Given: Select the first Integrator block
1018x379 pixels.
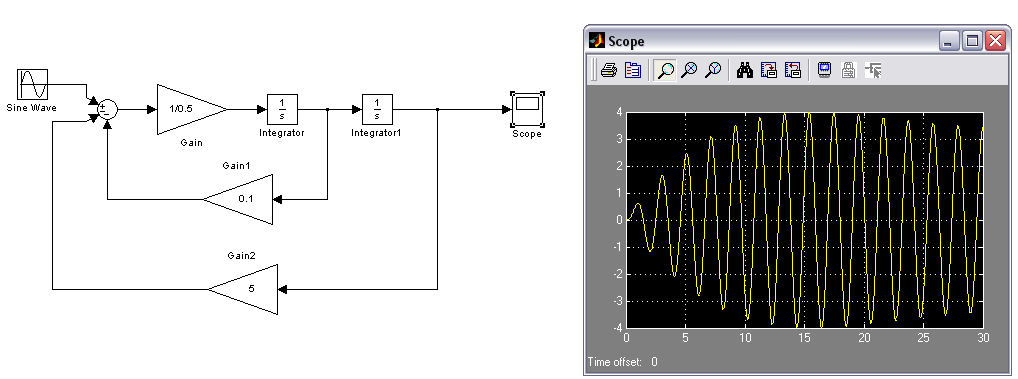Looking at the screenshot, I should coord(282,110).
